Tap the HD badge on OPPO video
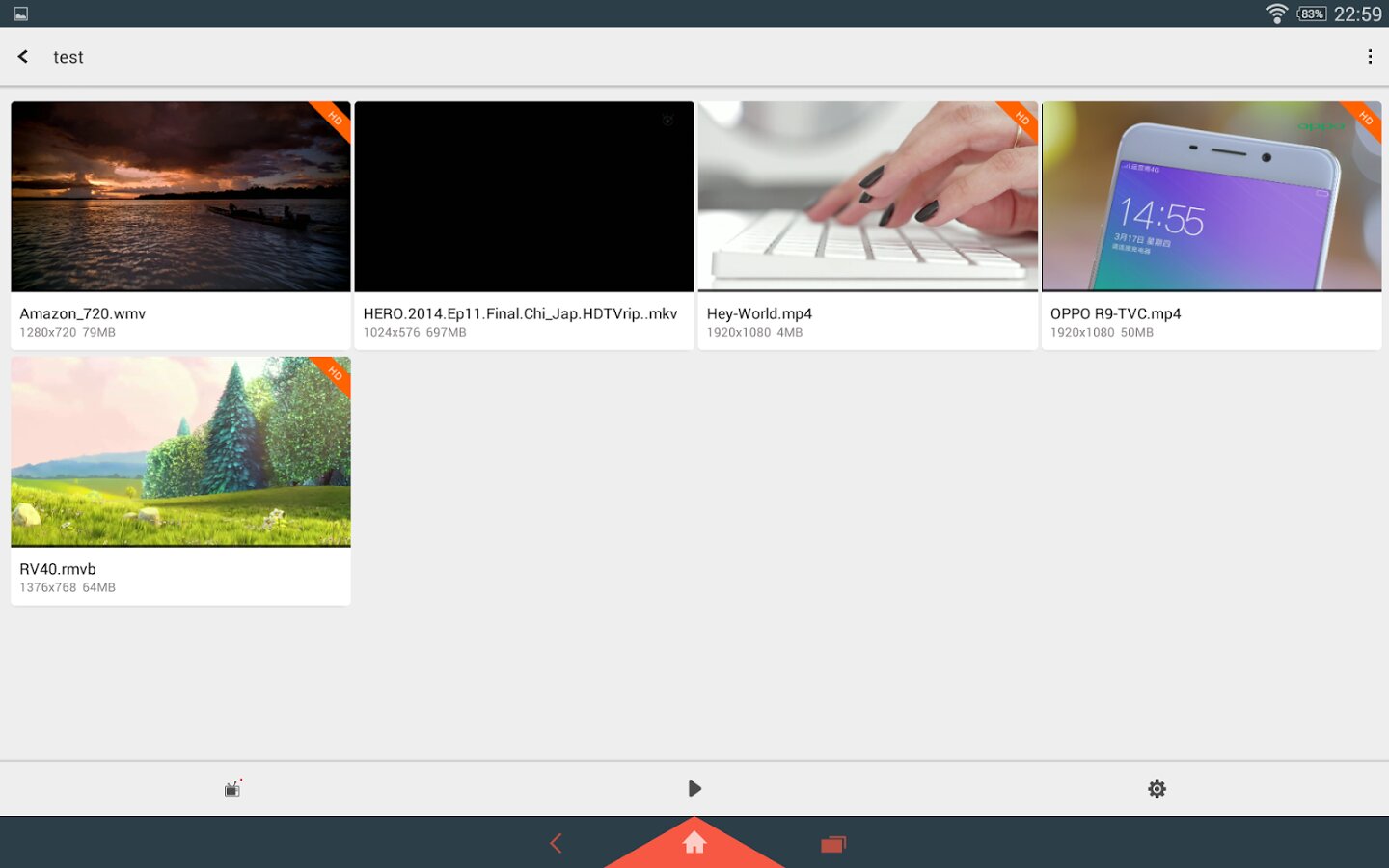Image resolution: width=1389 pixels, height=868 pixels. [x=1364, y=119]
